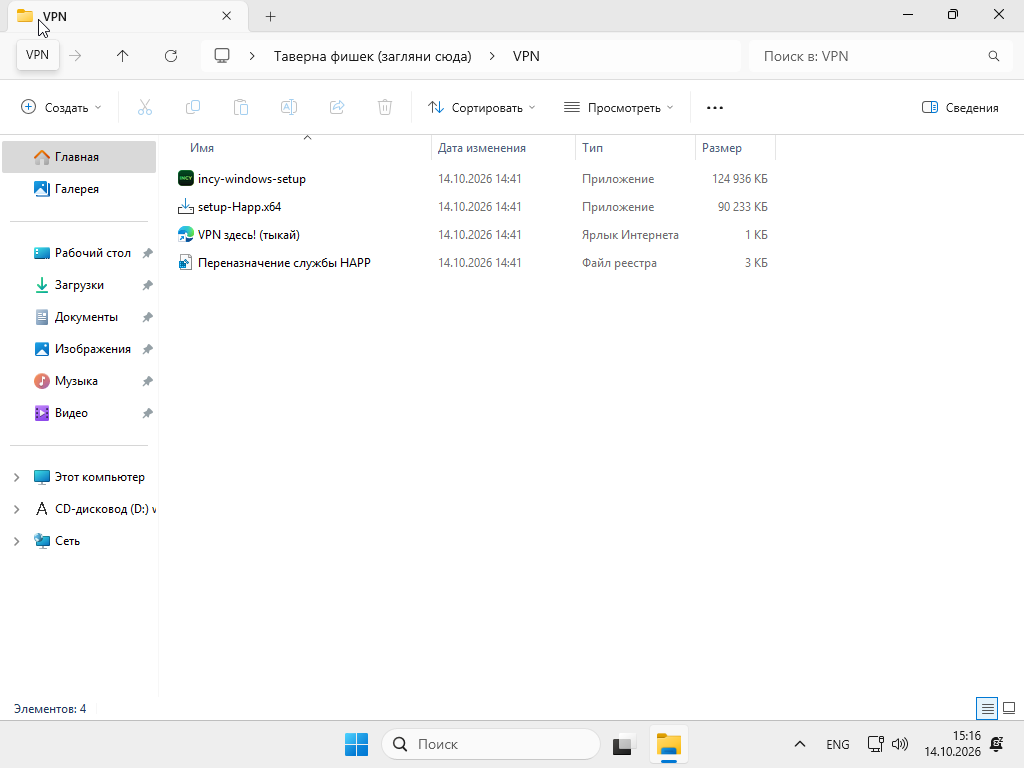The image size is (1024, 768).
Task: Click the Delete trash bin icon
Action: (385, 107)
